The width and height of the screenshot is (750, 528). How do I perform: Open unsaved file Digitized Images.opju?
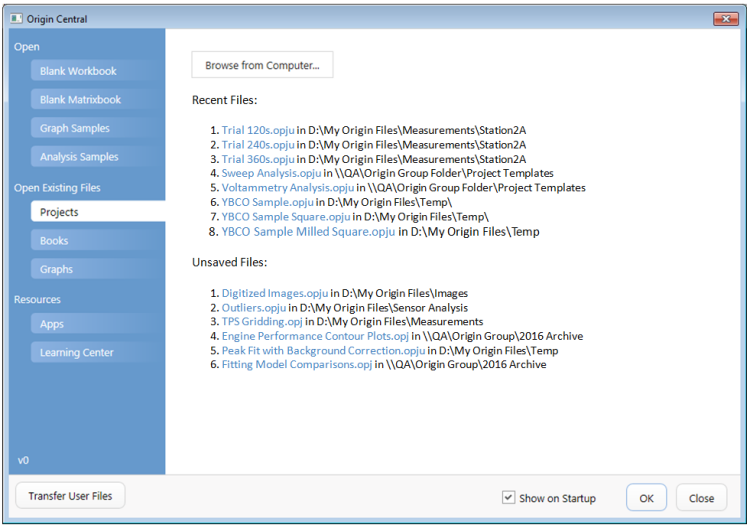click(x=274, y=293)
